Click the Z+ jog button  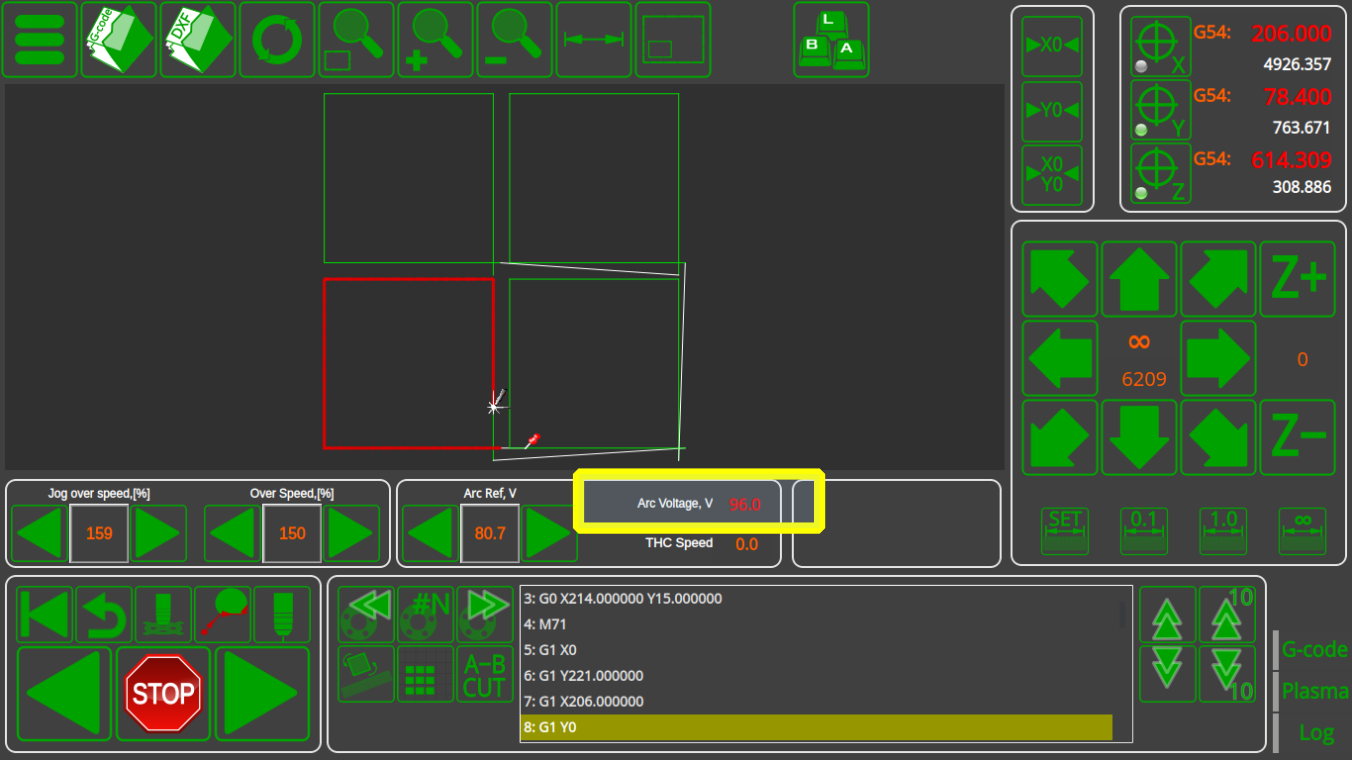pyautogui.click(x=1297, y=280)
